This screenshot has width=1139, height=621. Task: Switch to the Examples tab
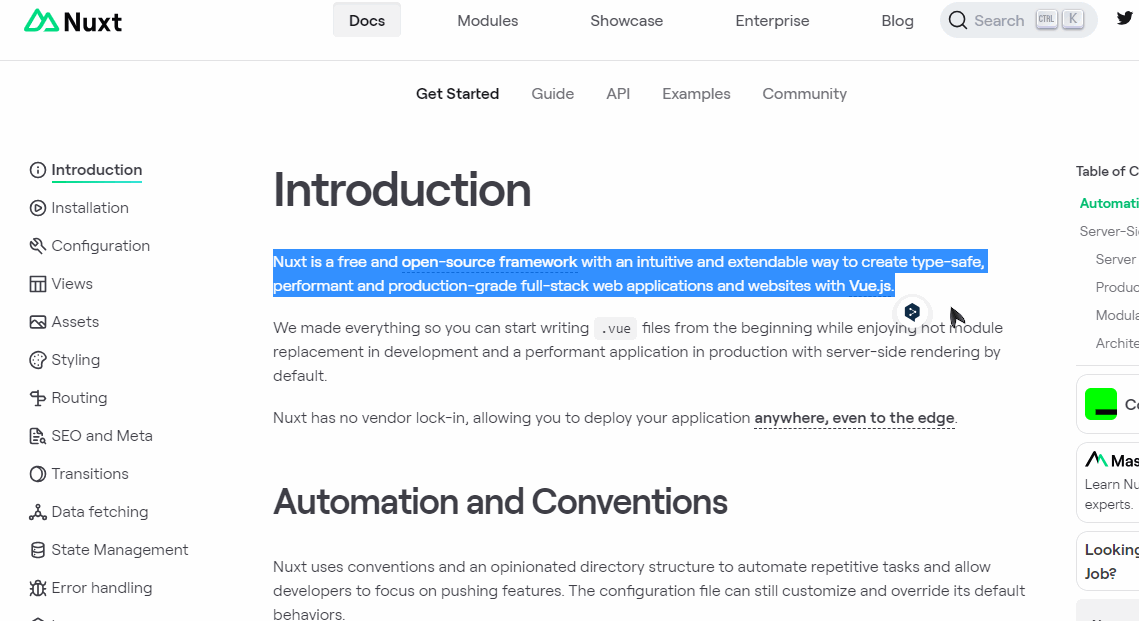pos(696,94)
